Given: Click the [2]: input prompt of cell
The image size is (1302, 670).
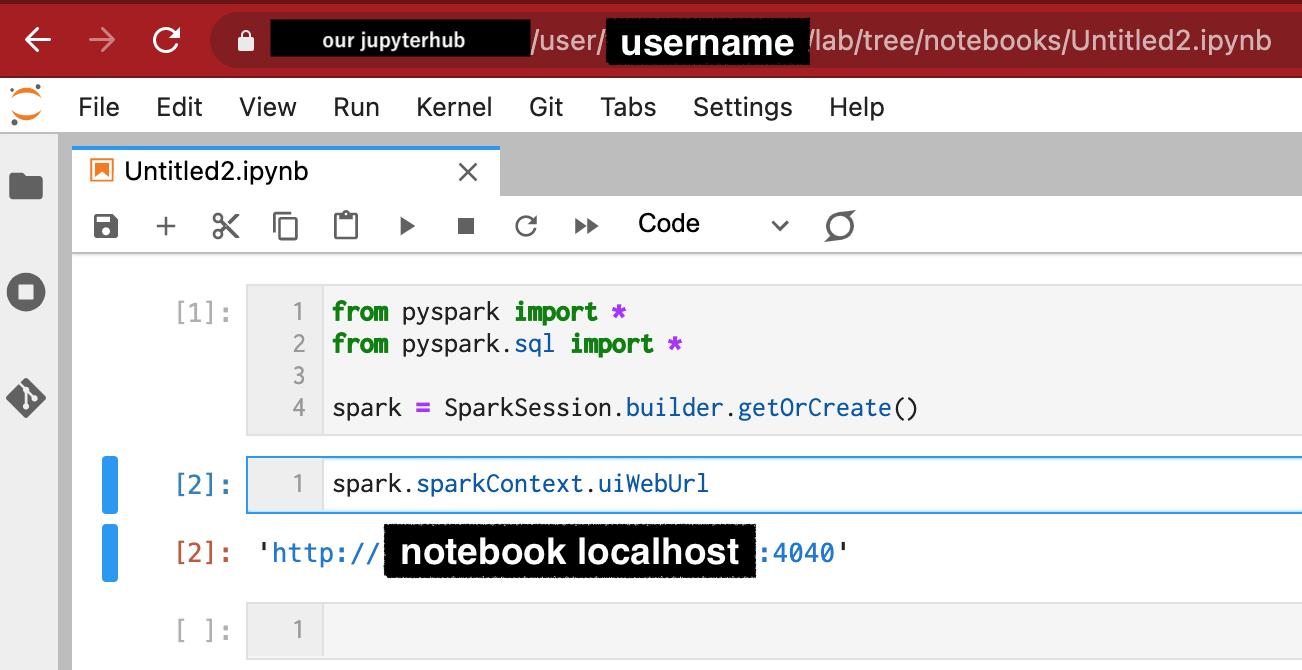Looking at the screenshot, I should [x=203, y=485].
